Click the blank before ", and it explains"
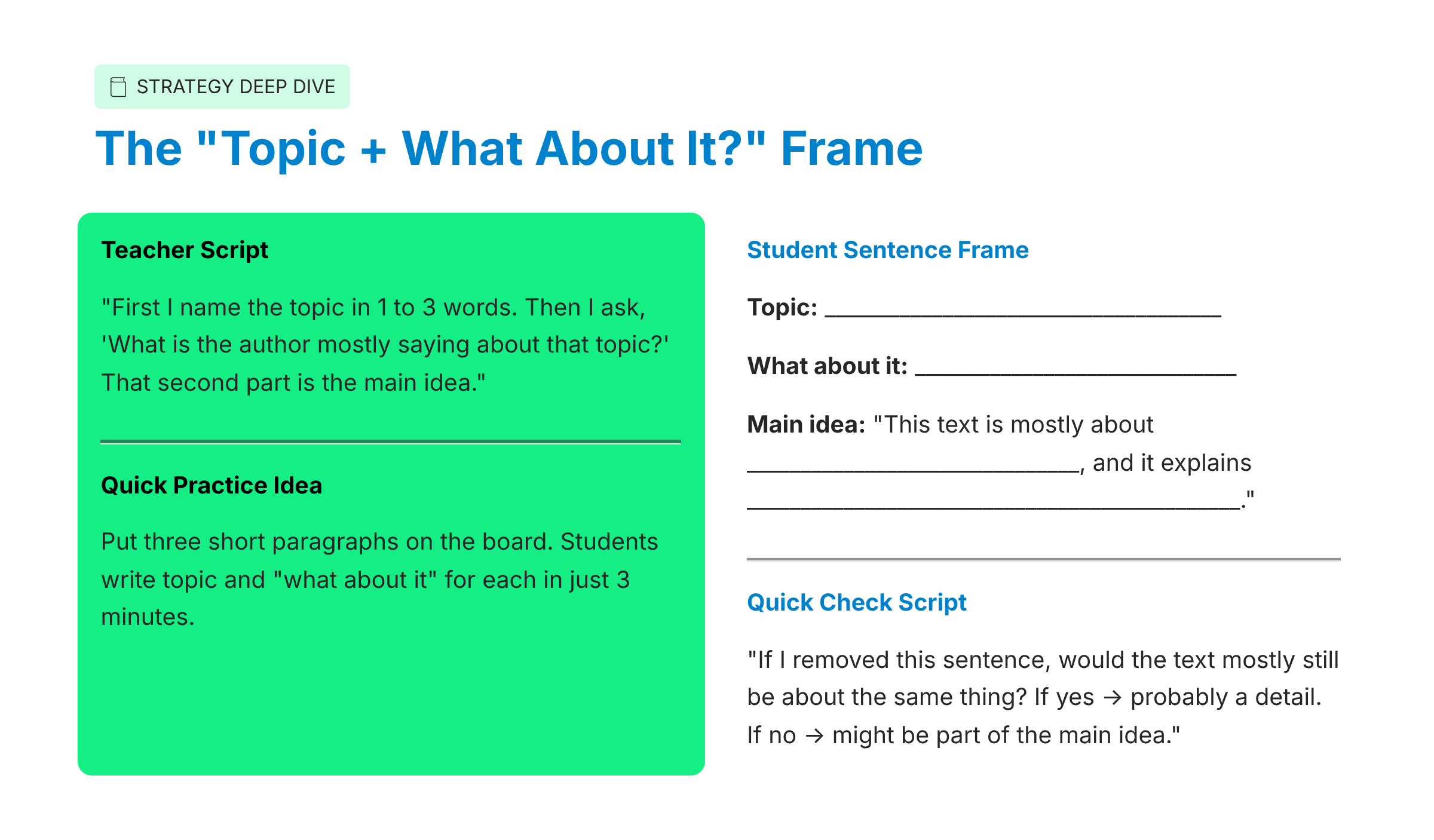The image size is (1434, 840). pyautogui.click(x=913, y=470)
